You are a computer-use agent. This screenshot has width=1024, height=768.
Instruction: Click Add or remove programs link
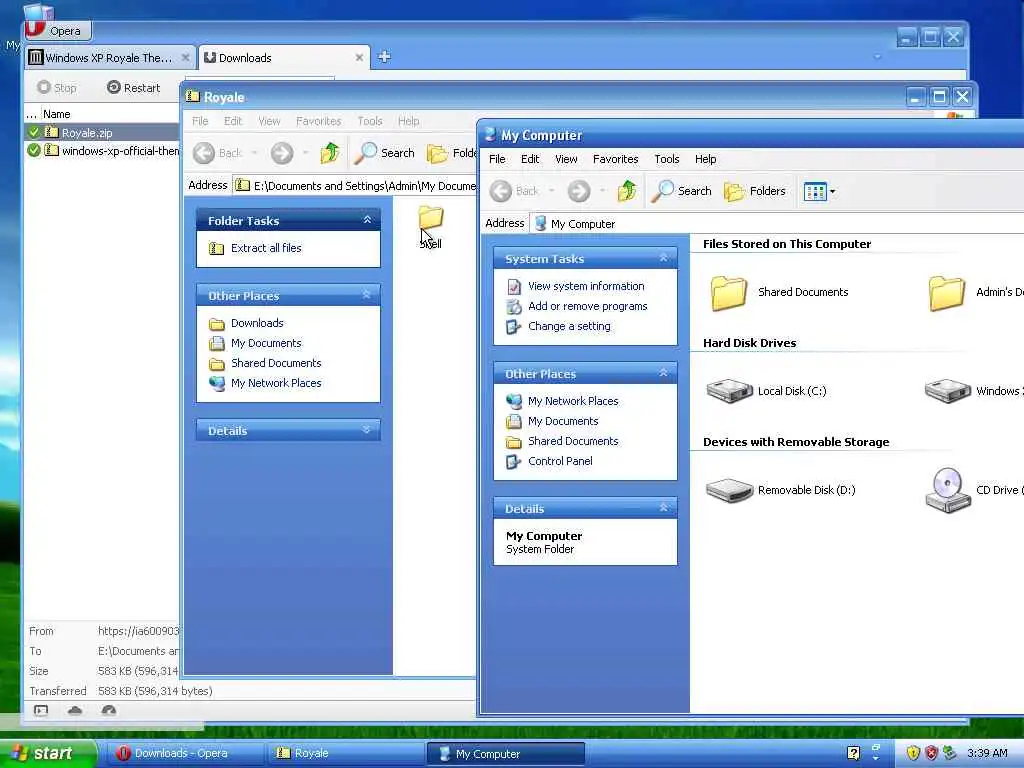(x=587, y=306)
